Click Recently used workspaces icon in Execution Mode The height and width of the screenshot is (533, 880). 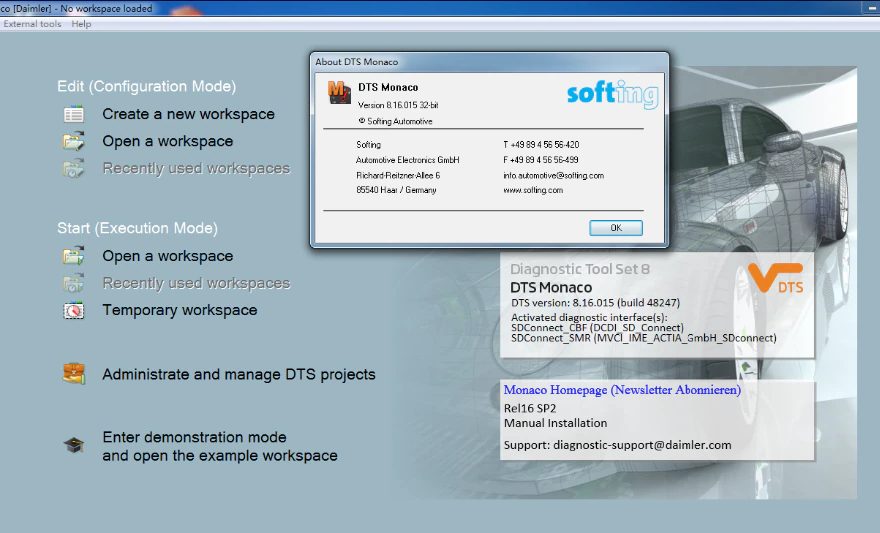click(x=74, y=283)
